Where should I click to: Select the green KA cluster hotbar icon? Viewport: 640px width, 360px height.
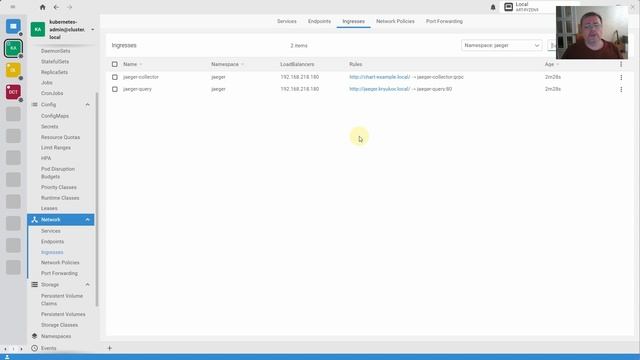13,48
